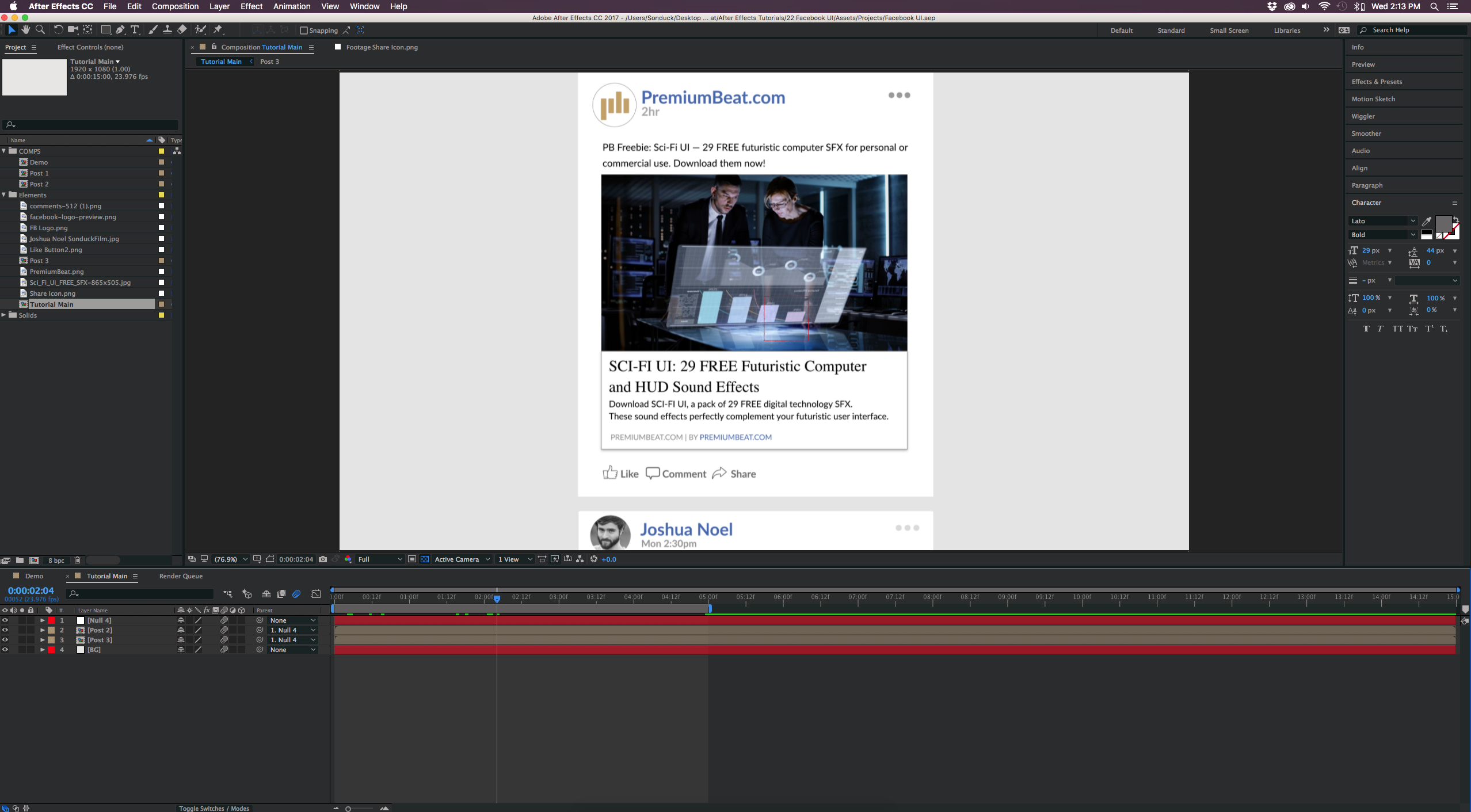Open the Active Camera dropdown
The width and height of the screenshot is (1471, 812).
click(460, 559)
